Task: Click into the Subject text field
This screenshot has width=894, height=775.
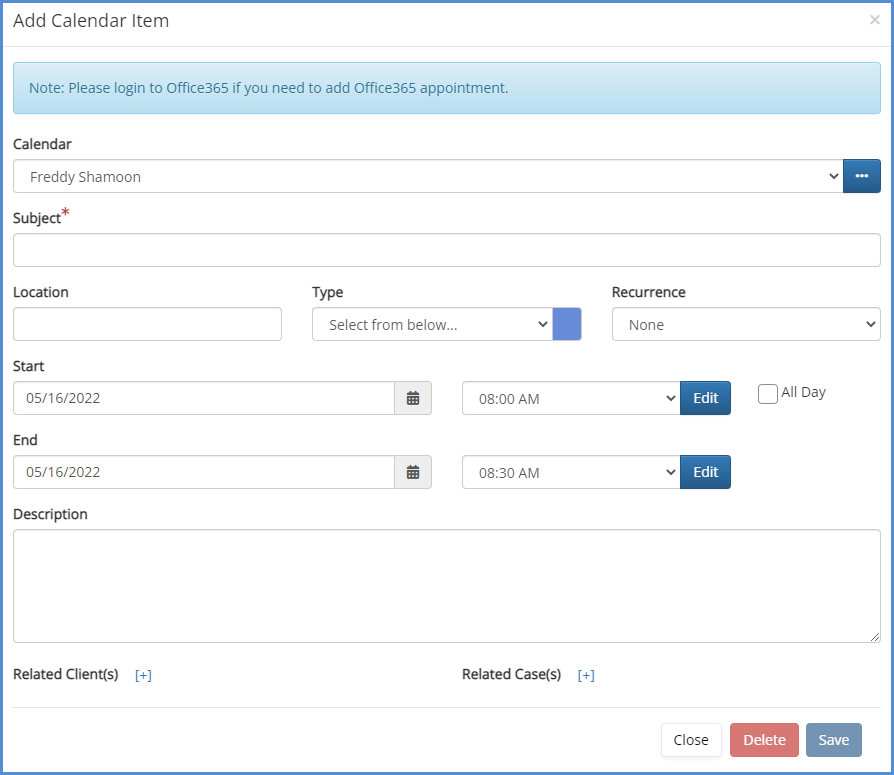Action: tap(446, 250)
